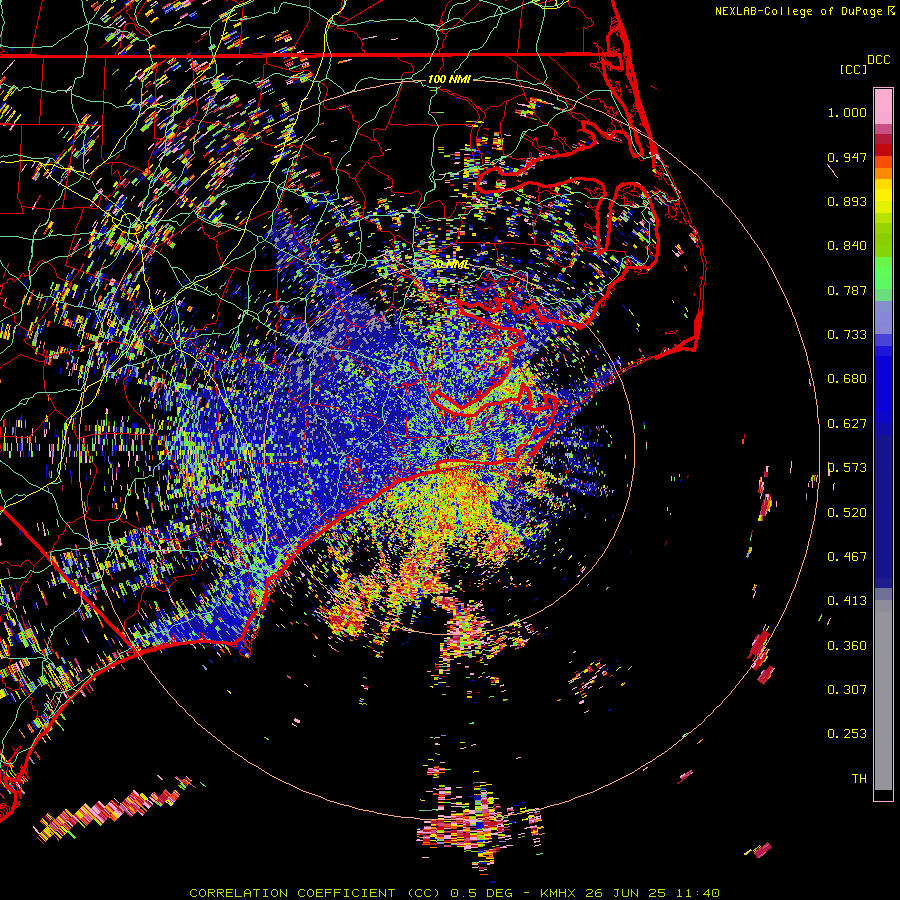
Task: Click the 11:40 time stamp
Action: pos(698,893)
